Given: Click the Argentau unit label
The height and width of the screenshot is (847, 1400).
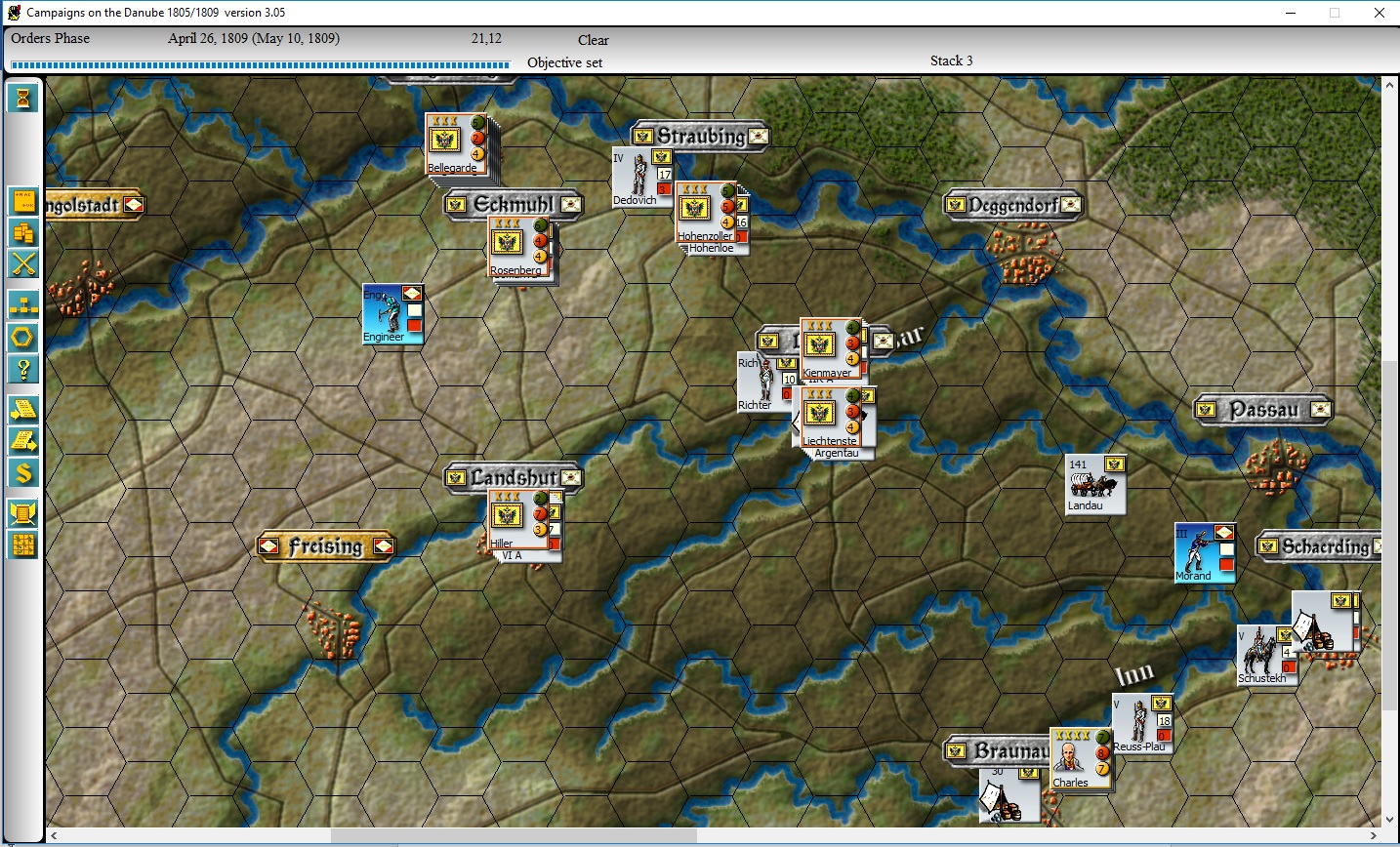Looking at the screenshot, I should pos(837,454).
